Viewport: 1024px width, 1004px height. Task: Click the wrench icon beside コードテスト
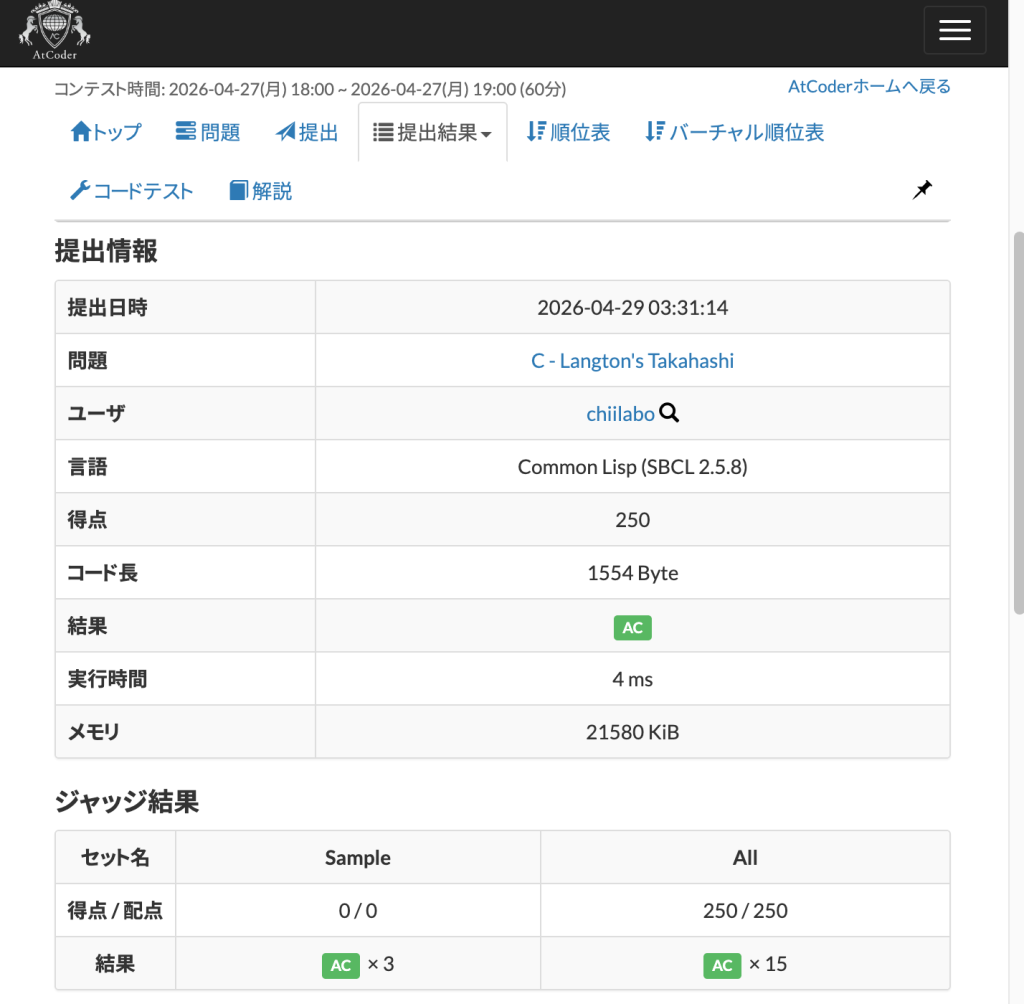[x=82, y=190]
